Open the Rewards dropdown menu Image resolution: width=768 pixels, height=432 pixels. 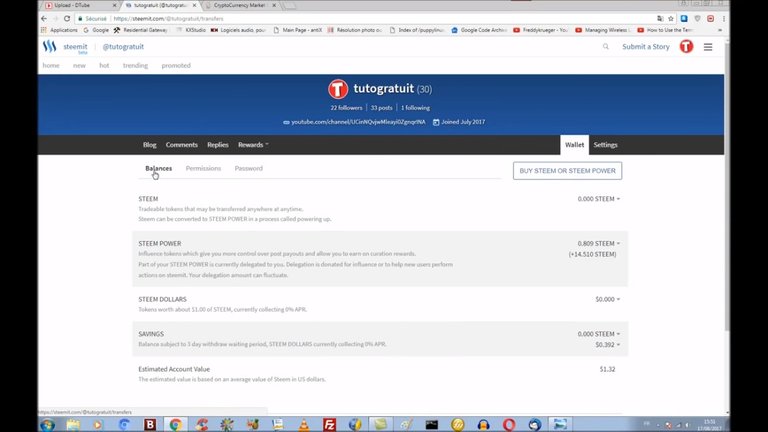point(253,145)
